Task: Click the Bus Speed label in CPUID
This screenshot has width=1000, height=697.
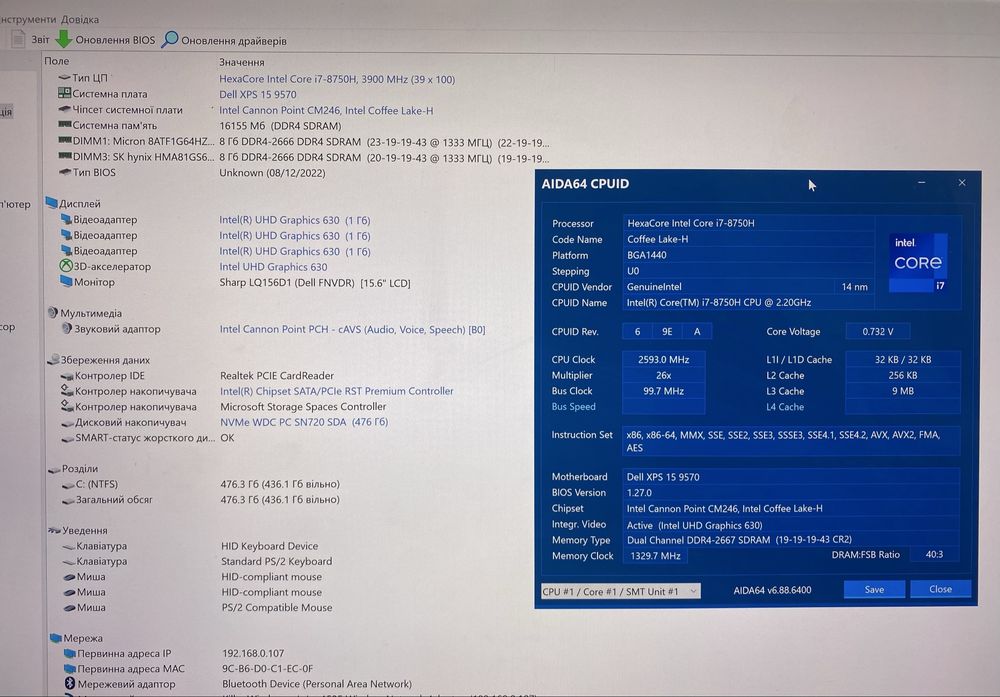Action: pyautogui.click(x=573, y=406)
